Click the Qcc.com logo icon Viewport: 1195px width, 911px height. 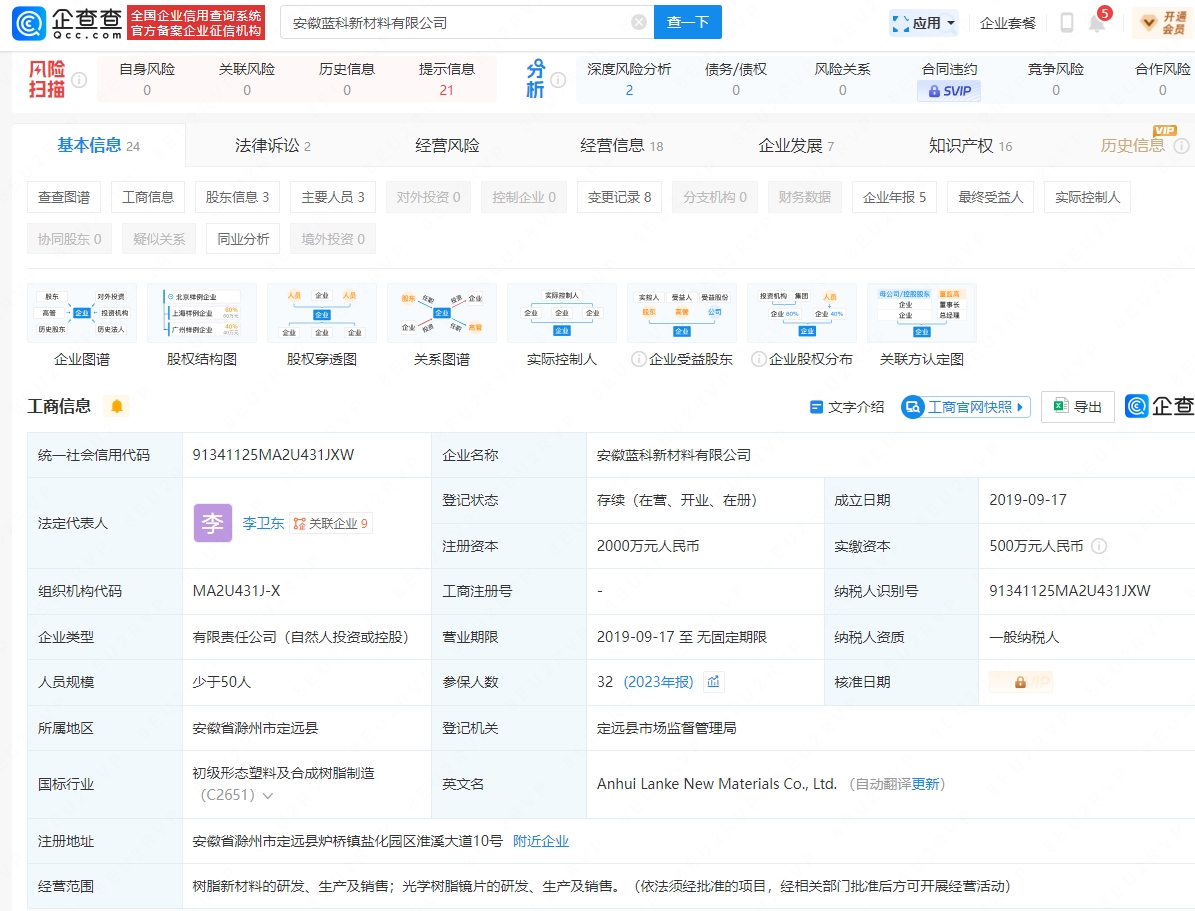point(29,23)
